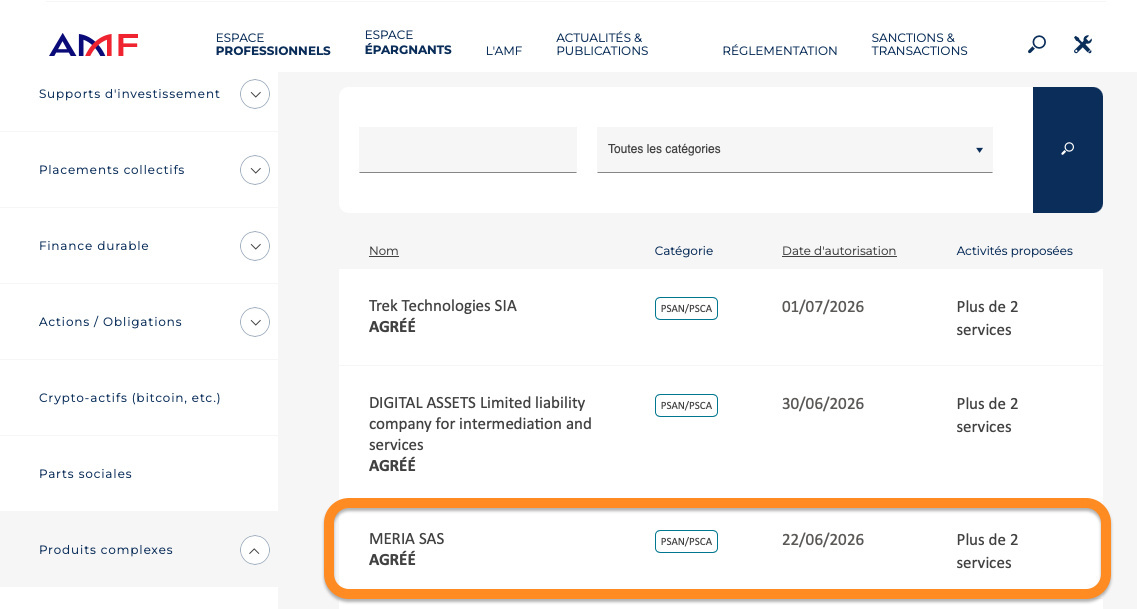
Task: Expand Actions / Obligations section
Action: tap(255, 323)
